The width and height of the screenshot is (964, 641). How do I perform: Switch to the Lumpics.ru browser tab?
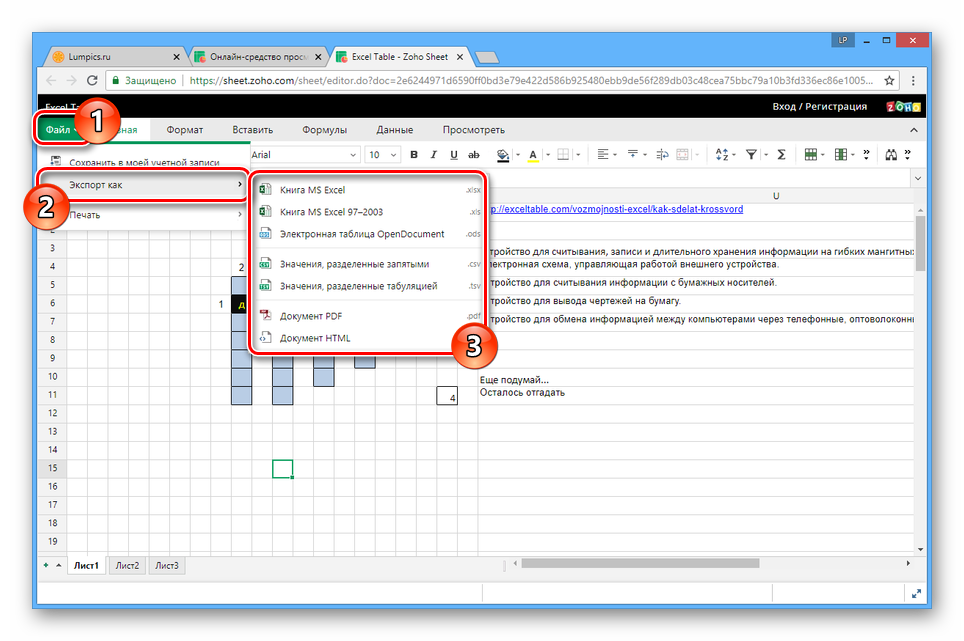[x=114, y=57]
